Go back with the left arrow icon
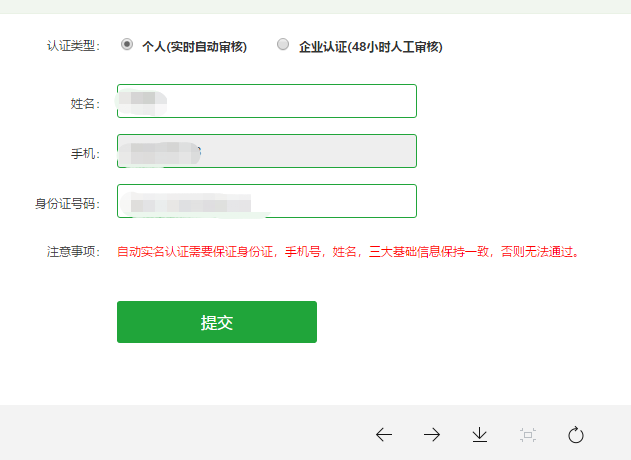Image resolution: width=631 pixels, height=460 pixels. point(384,435)
